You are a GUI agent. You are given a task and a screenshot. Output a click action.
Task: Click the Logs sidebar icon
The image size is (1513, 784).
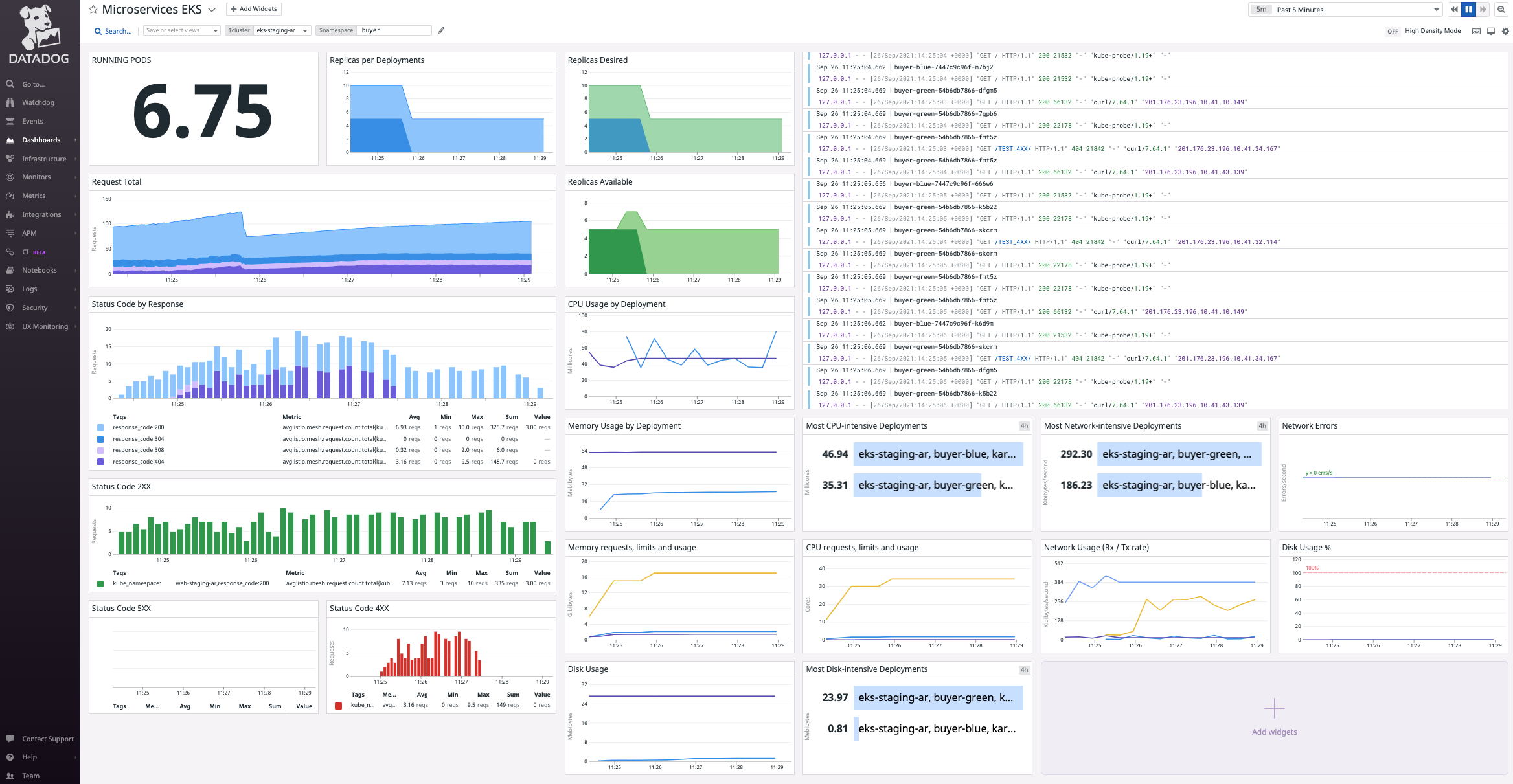point(10,289)
